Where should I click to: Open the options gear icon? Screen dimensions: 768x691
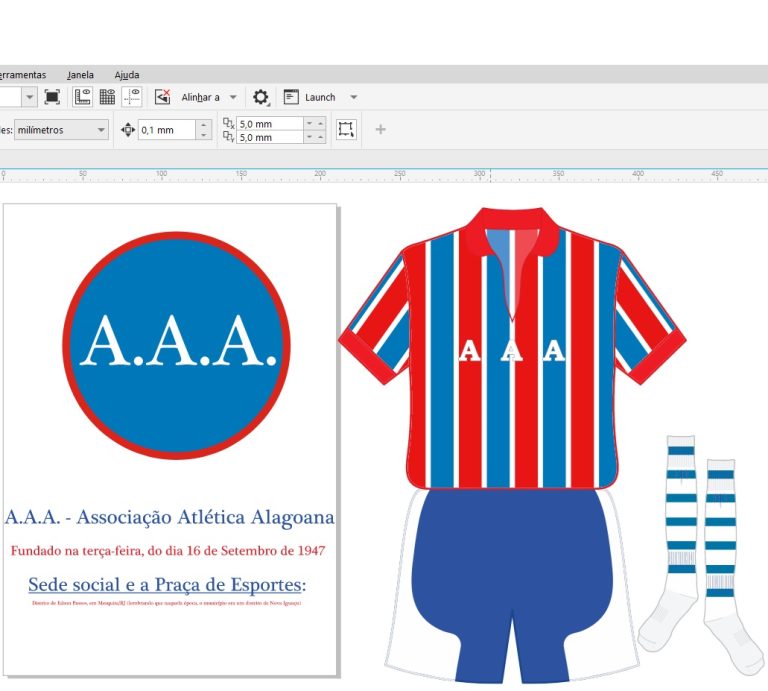(261, 97)
